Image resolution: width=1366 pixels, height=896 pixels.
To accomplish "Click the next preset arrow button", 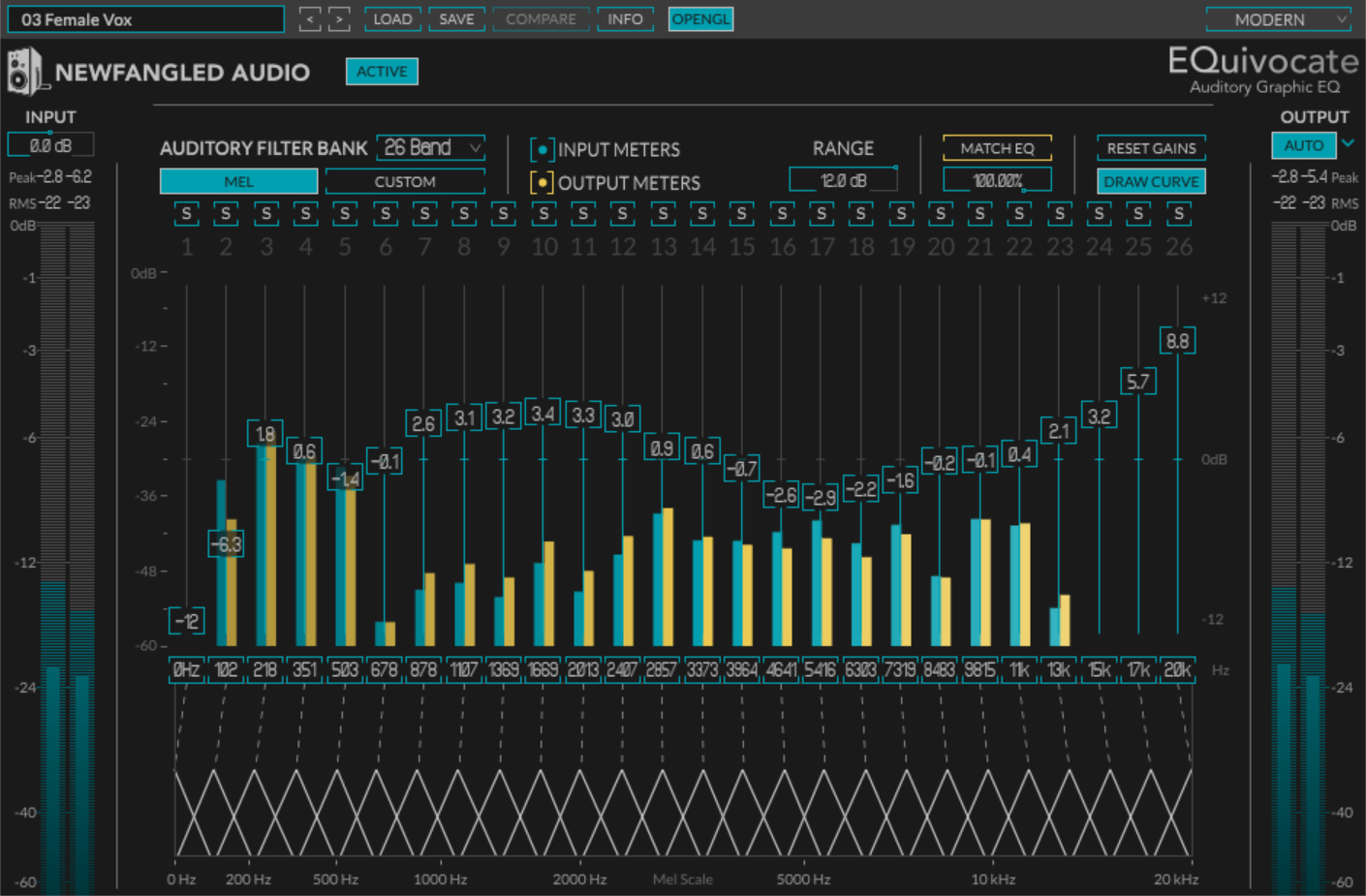I will coord(339,19).
